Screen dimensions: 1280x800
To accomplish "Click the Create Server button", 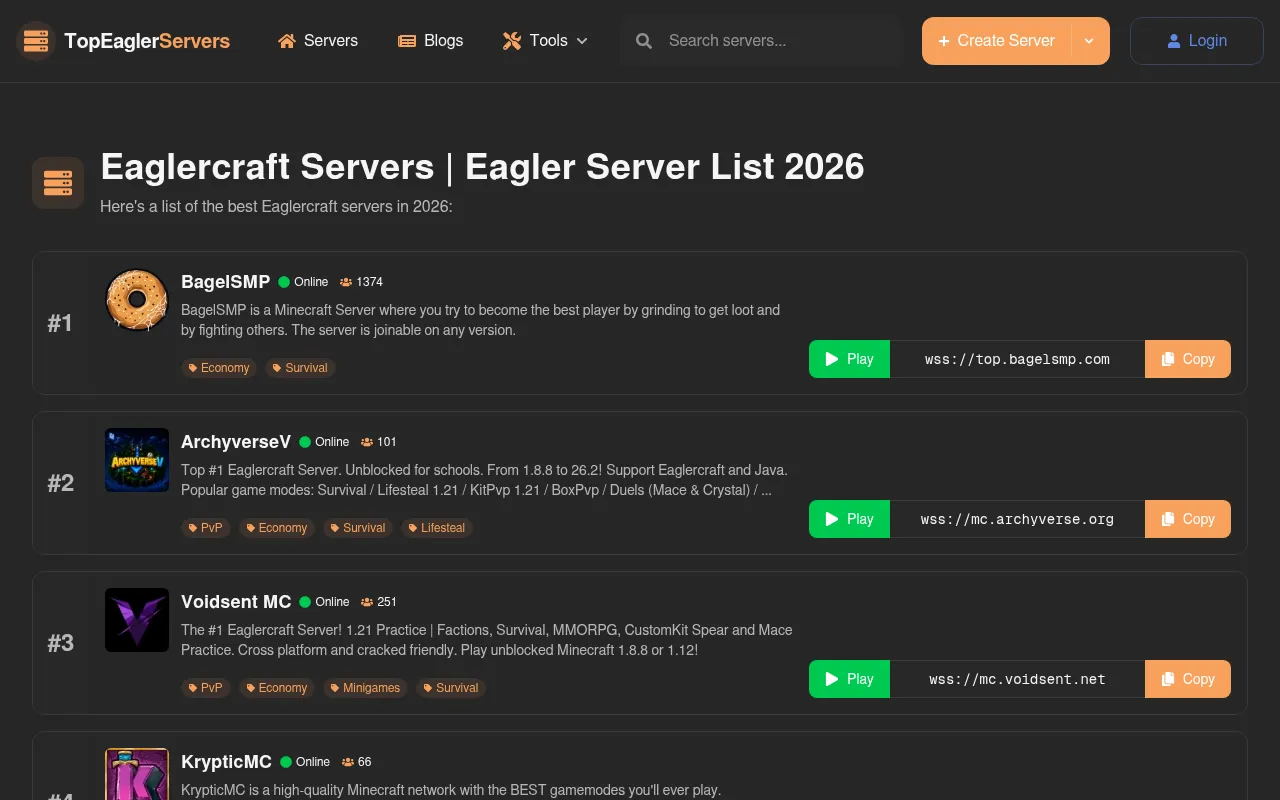I will pyautogui.click(x=996, y=41).
